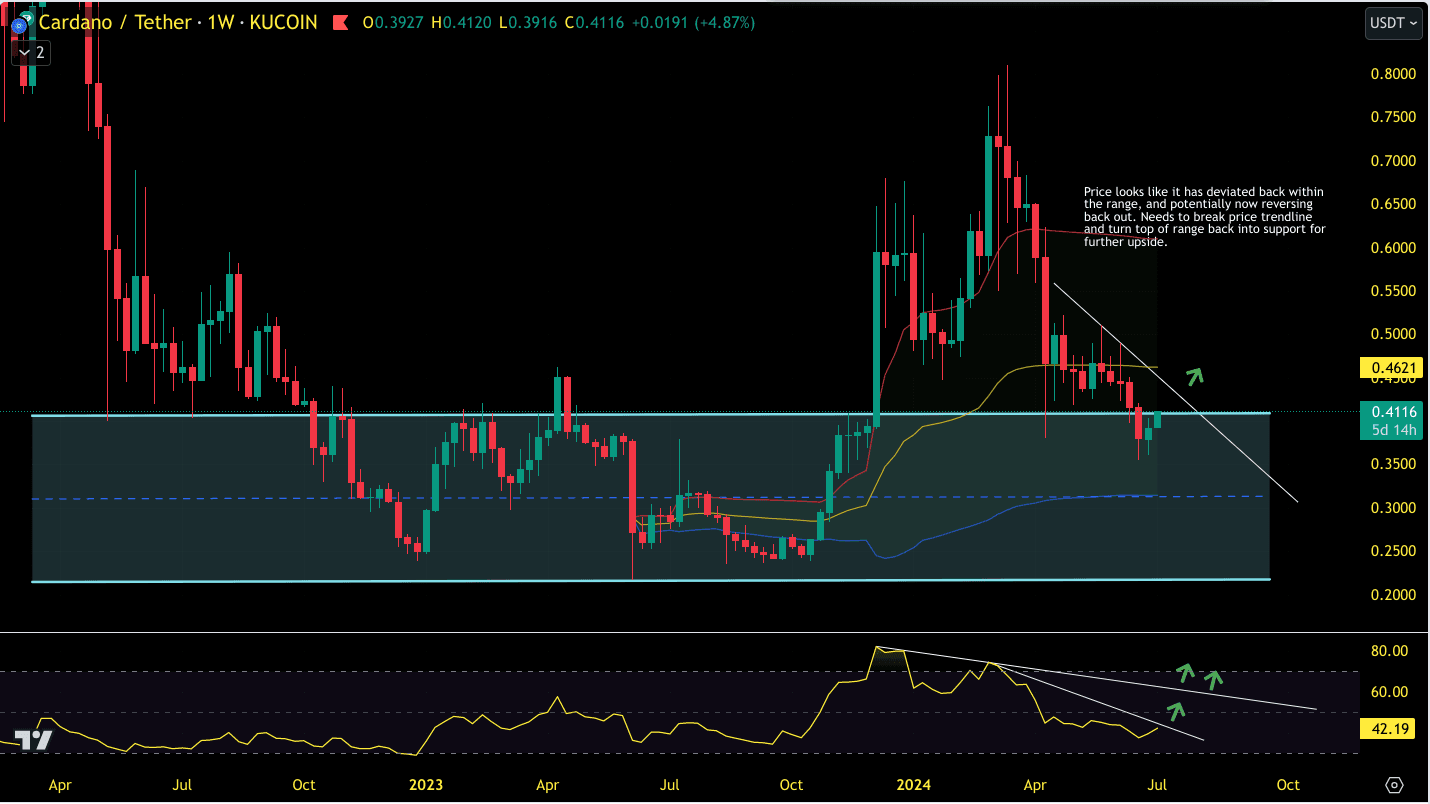The image size is (1430, 804).
Task: Click the red flag icon beside KUCOIN
Action: coord(340,22)
